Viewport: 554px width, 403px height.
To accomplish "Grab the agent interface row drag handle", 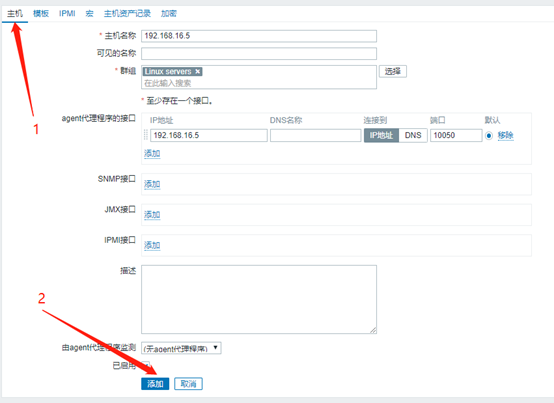I will click(x=146, y=135).
